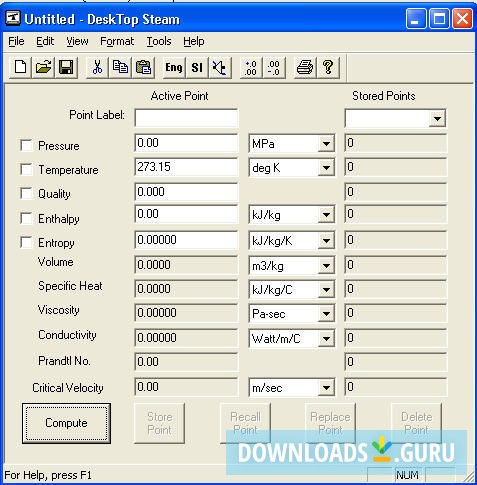Open the Edit menu
The width and height of the screenshot is (477, 485).
(45, 41)
